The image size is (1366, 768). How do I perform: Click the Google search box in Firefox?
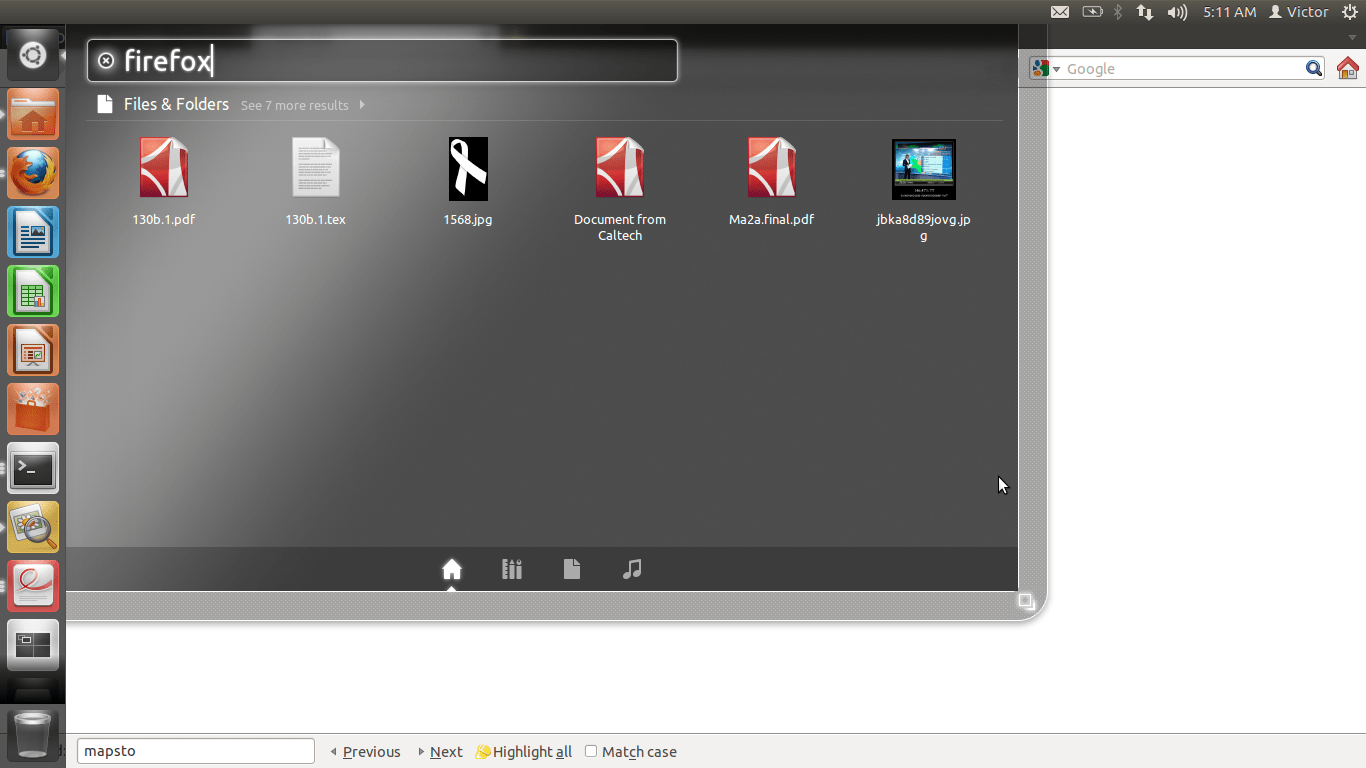coord(1183,69)
